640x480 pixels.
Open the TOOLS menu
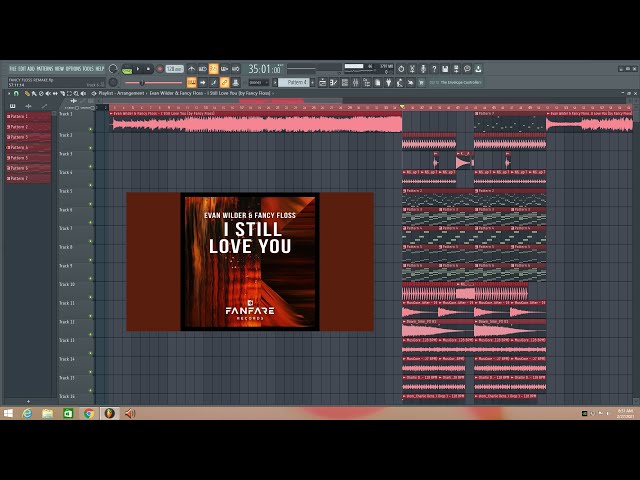pos(87,69)
